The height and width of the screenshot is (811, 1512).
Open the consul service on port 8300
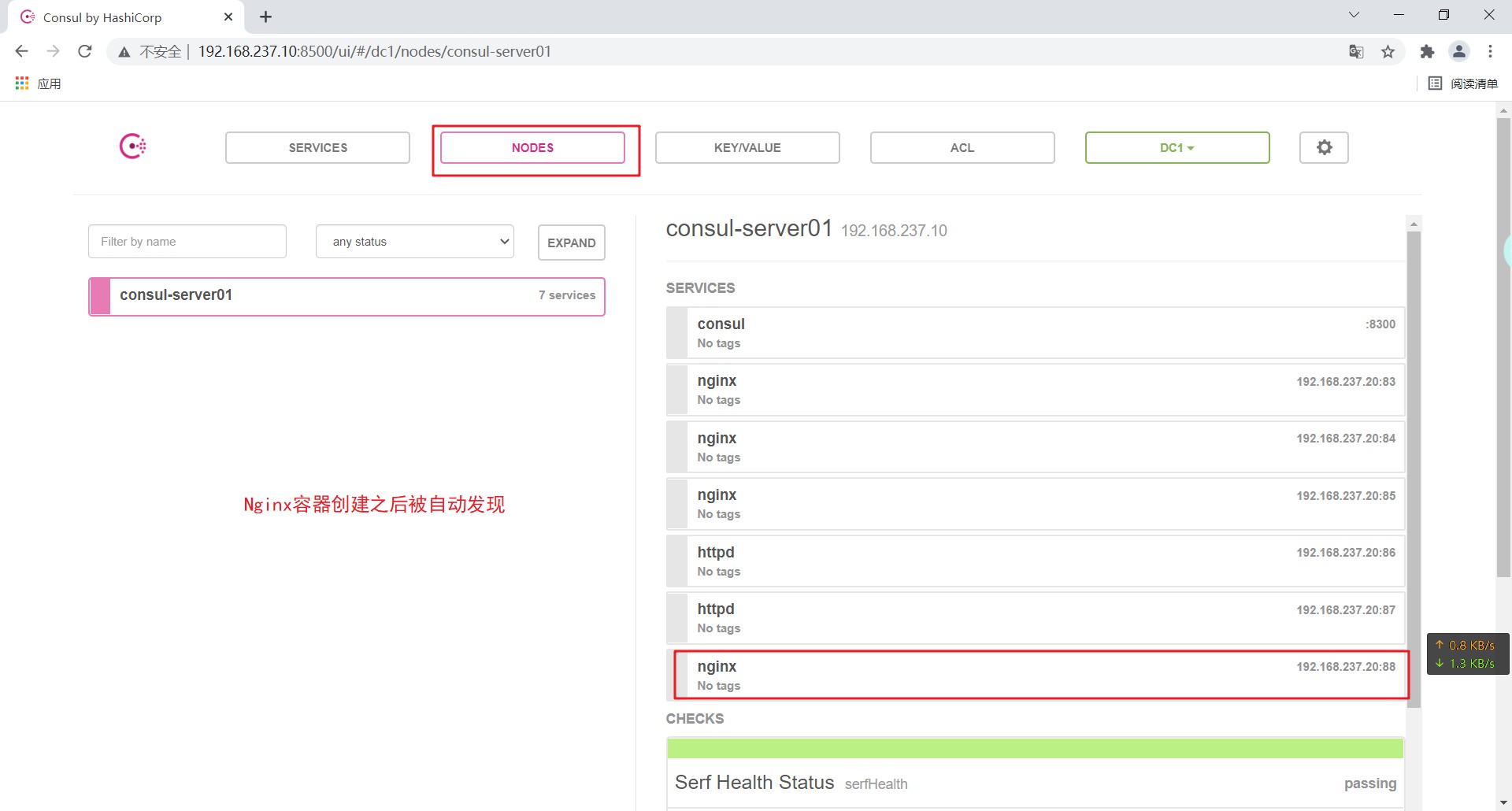1036,333
